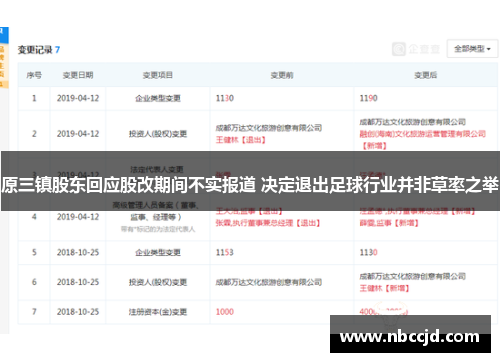Open the 全部类型 dropdown filter
Image resolution: width=500 pixels, height=362 pixels.
pos(472,49)
